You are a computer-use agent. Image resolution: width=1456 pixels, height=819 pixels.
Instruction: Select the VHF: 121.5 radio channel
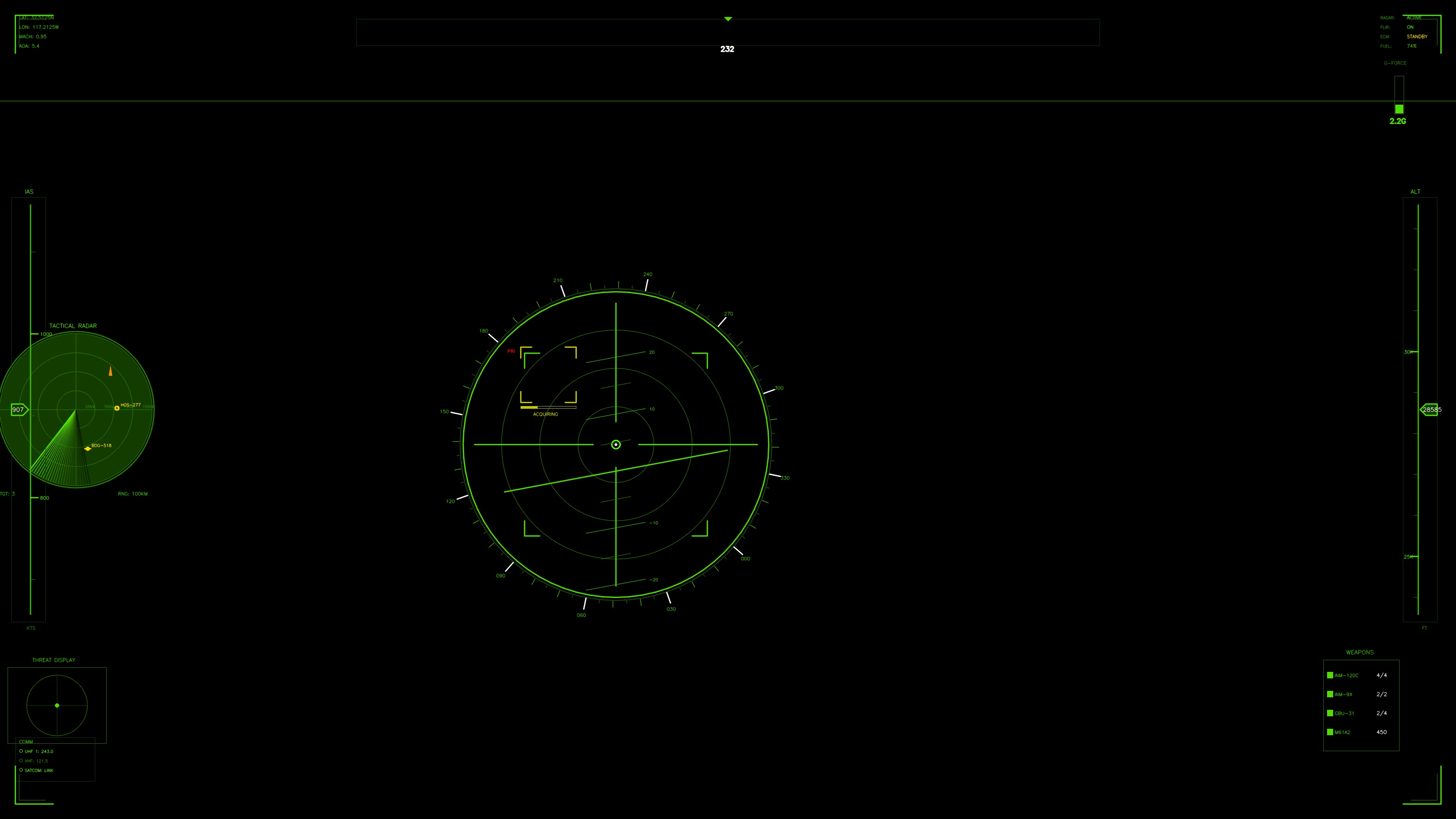point(35,761)
